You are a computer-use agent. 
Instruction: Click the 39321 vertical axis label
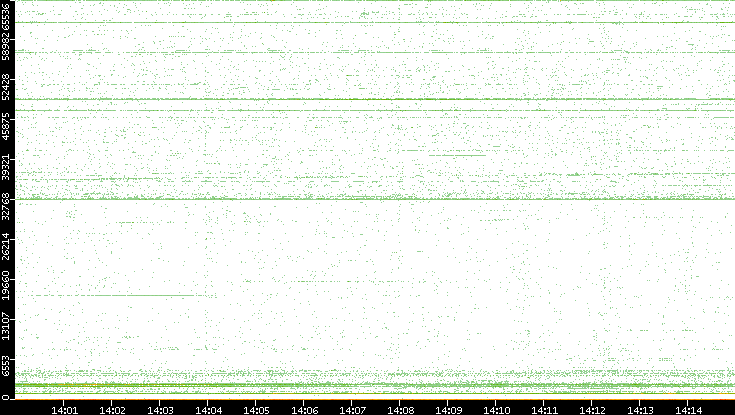point(5,166)
